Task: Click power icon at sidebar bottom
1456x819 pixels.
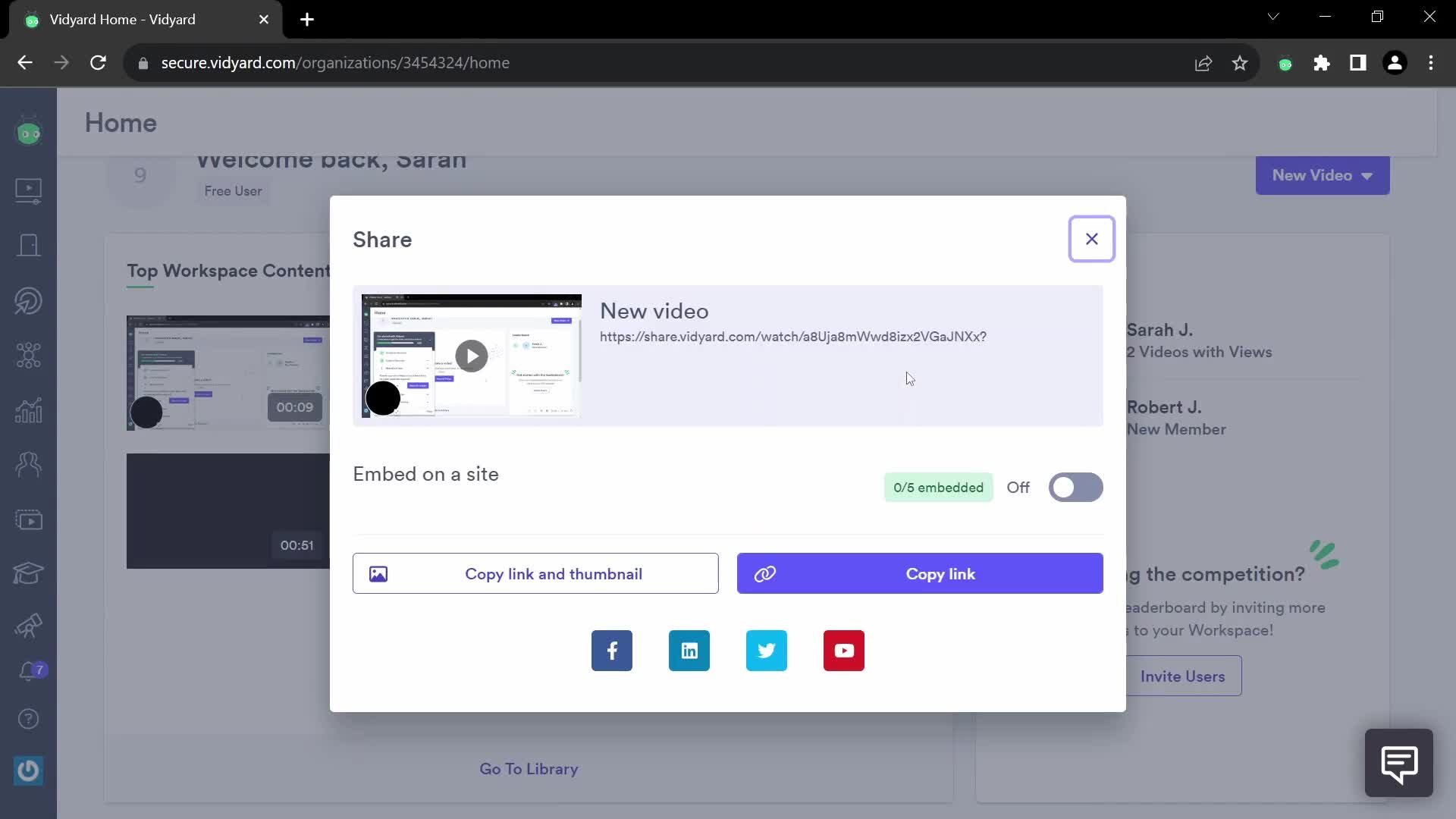Action: click(x=29, y=771)
